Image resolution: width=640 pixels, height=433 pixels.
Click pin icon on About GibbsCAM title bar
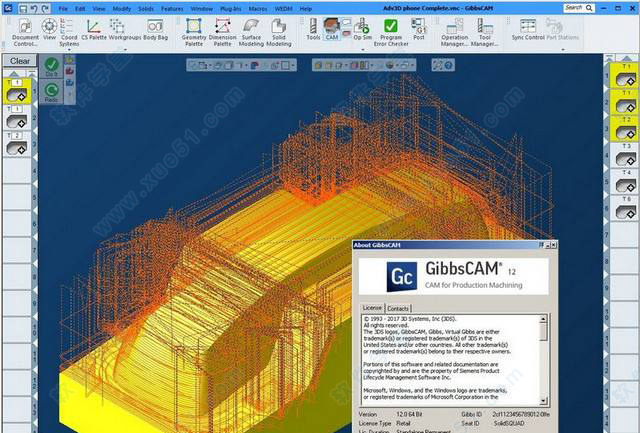point(542,245)
